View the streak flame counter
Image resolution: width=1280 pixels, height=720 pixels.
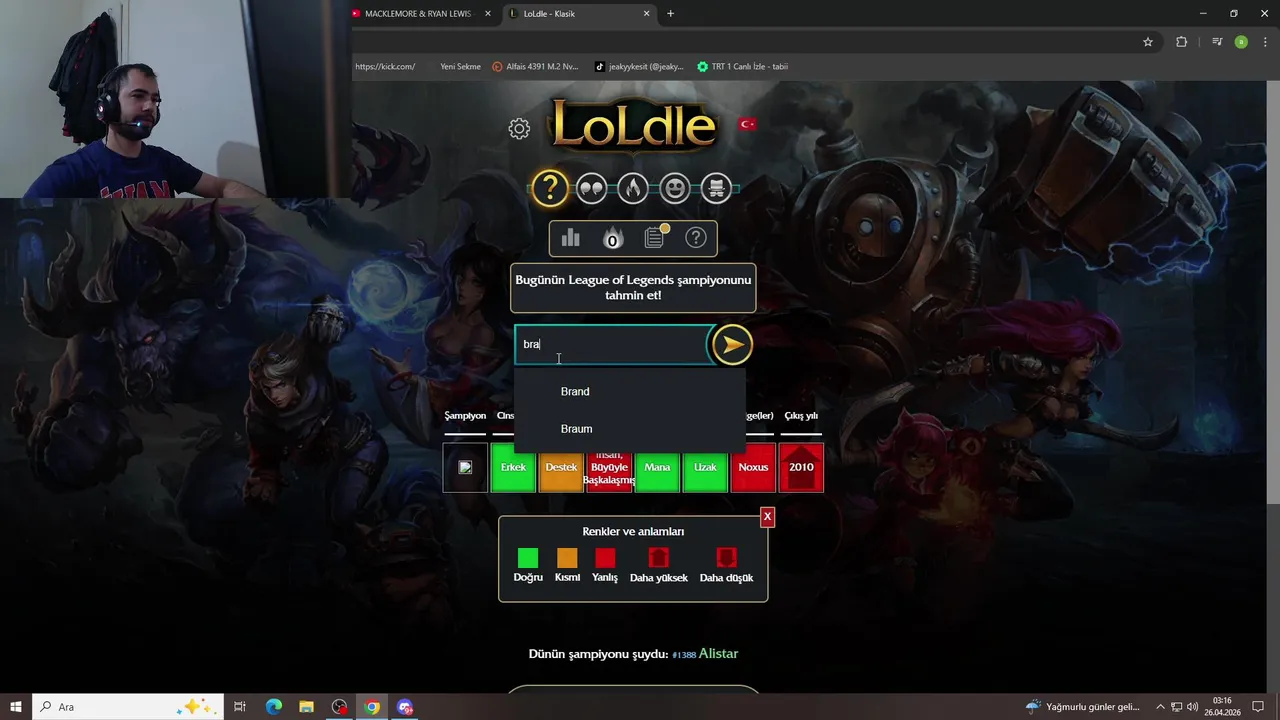613,238
